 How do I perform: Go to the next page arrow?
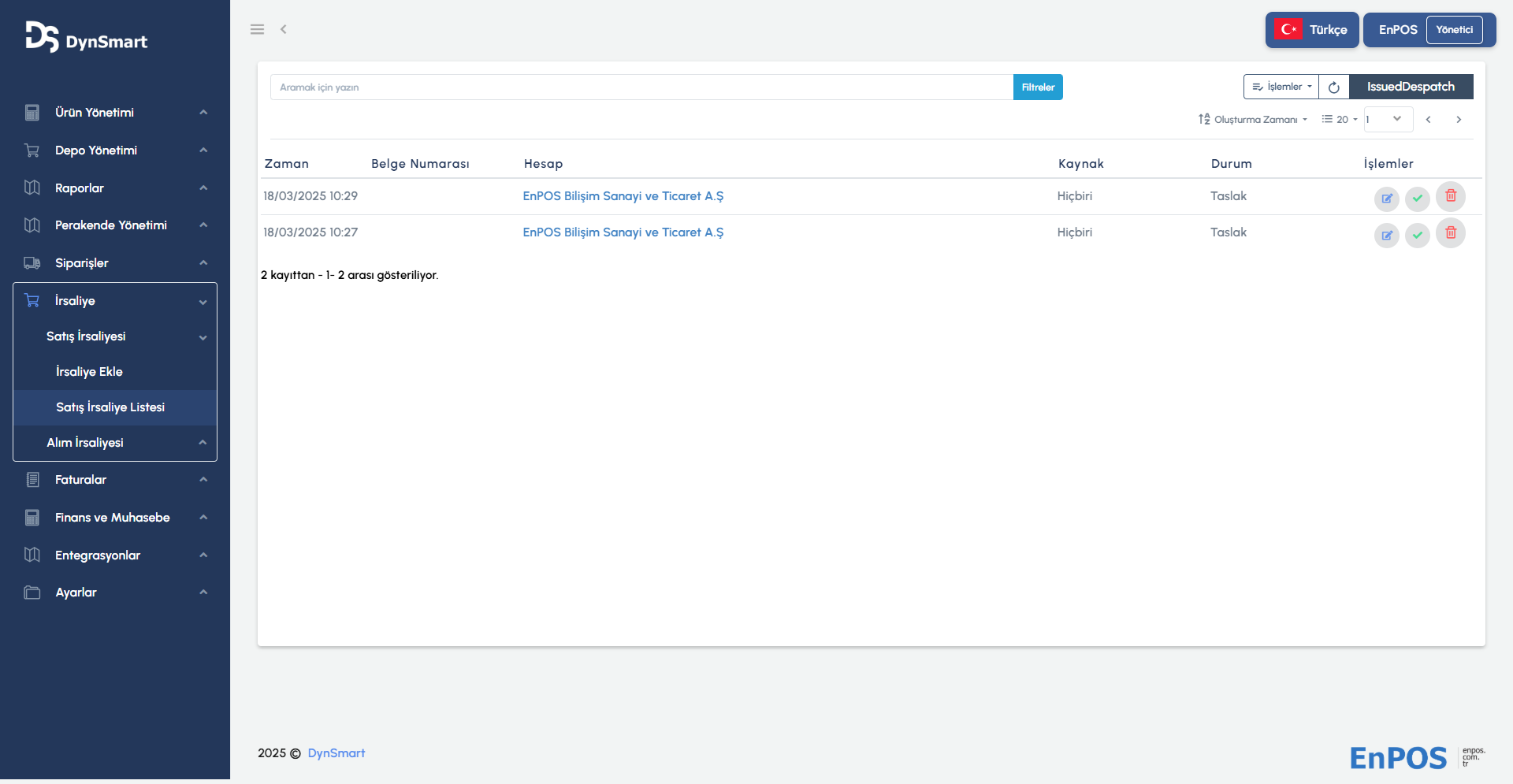click(1459, 120)
